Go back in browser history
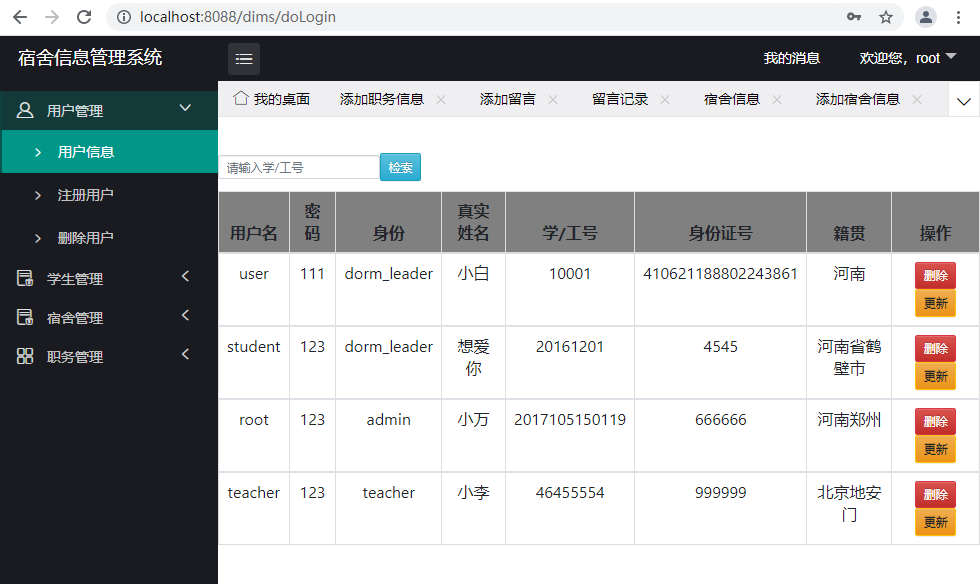This screenshot has width=980, height=584. pyautogui.click(x=20, y=17)
